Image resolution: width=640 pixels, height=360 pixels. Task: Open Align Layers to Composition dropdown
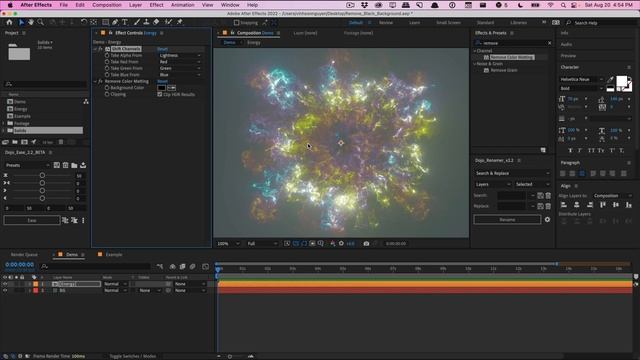[613, 196]
